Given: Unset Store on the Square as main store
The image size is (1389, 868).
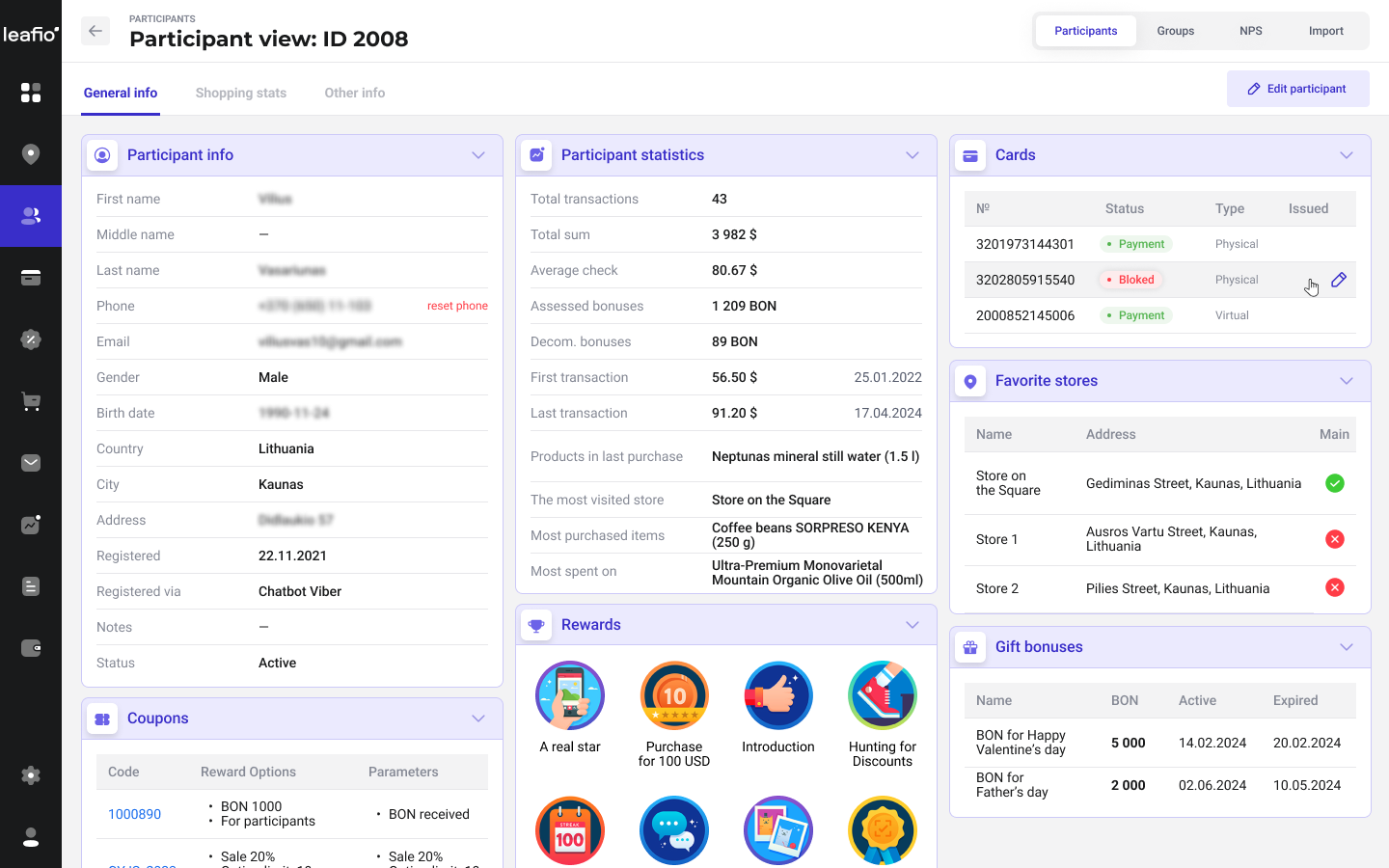Looking at the screenshot, I should (1335, 483).
